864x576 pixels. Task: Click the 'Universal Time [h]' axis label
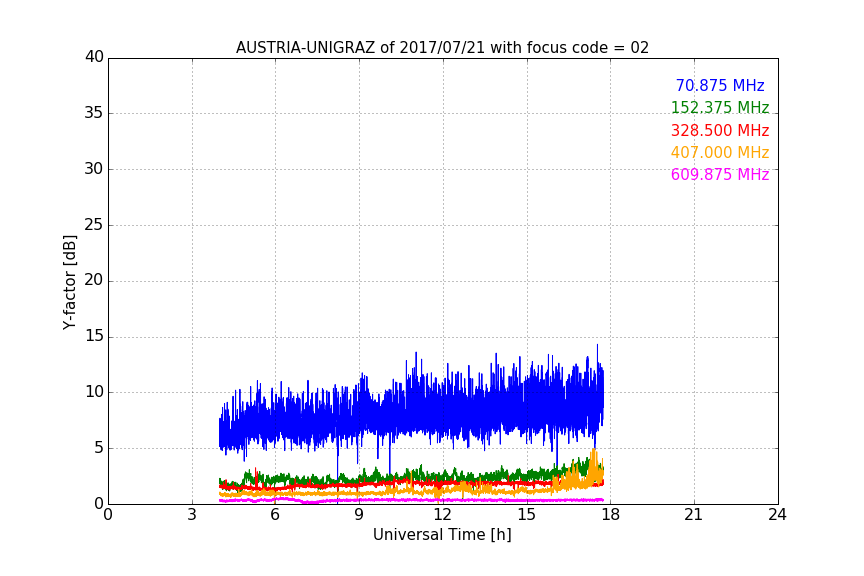[x=442, y=535]
